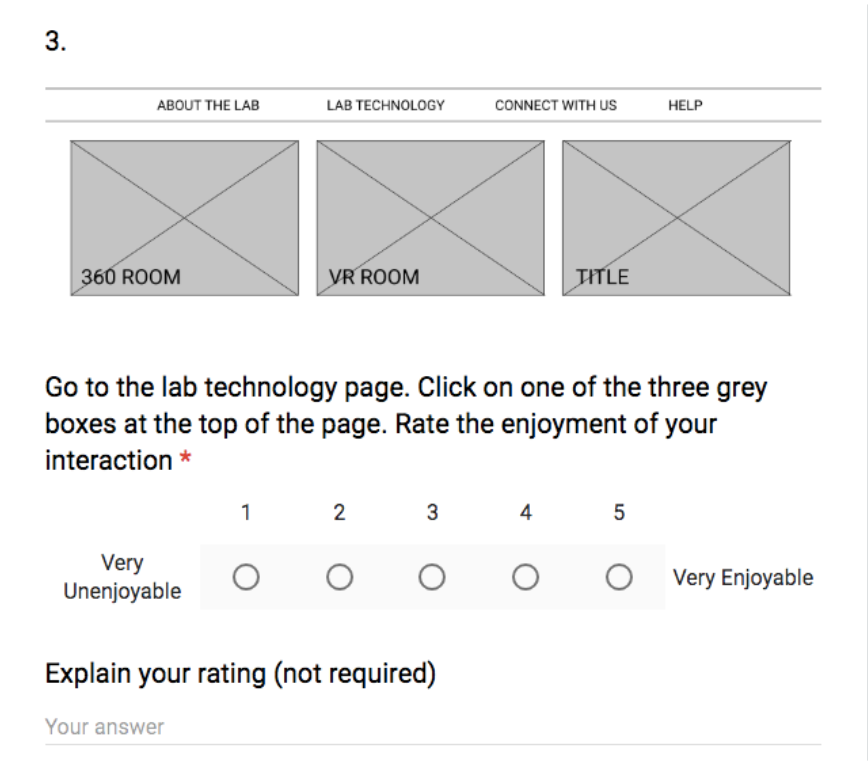Click the 'Explain your rating' label

coord(240,674)
